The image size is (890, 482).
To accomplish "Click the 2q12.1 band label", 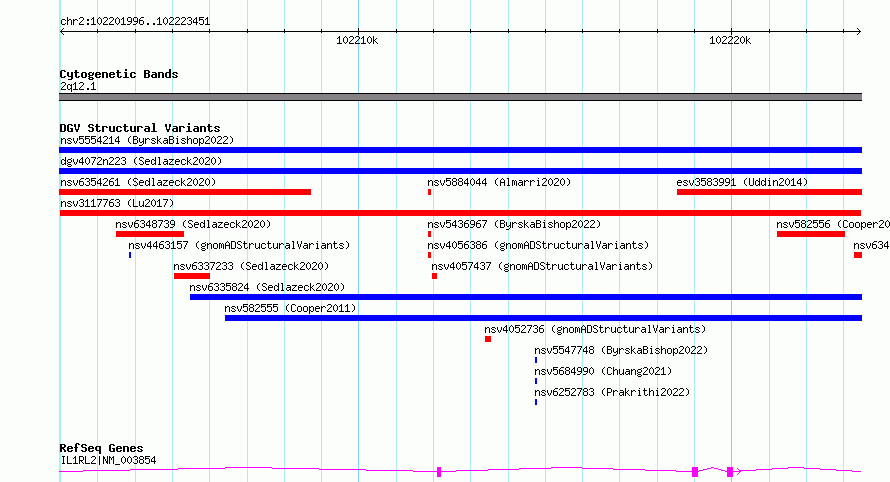I will [78, 86].
